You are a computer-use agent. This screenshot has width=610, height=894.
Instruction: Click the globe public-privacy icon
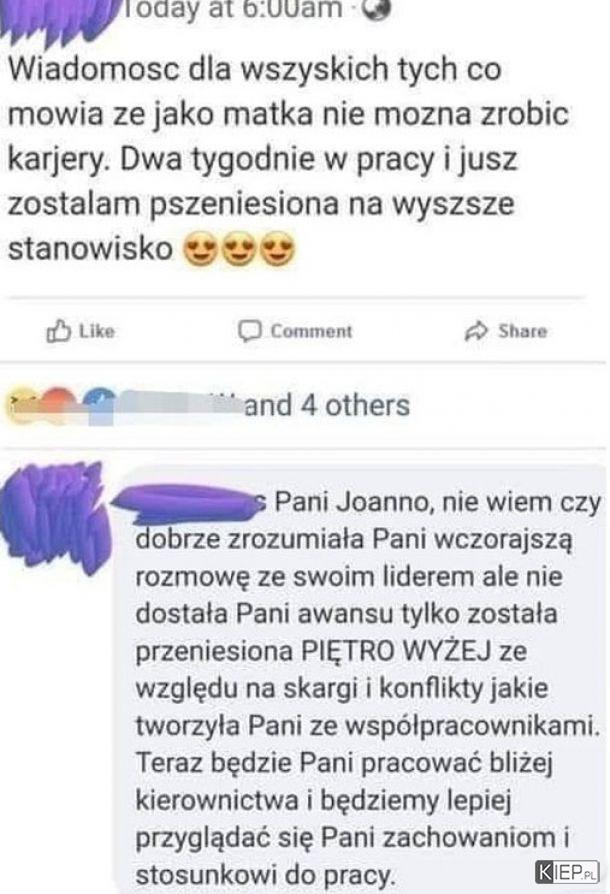pos(377,9)
